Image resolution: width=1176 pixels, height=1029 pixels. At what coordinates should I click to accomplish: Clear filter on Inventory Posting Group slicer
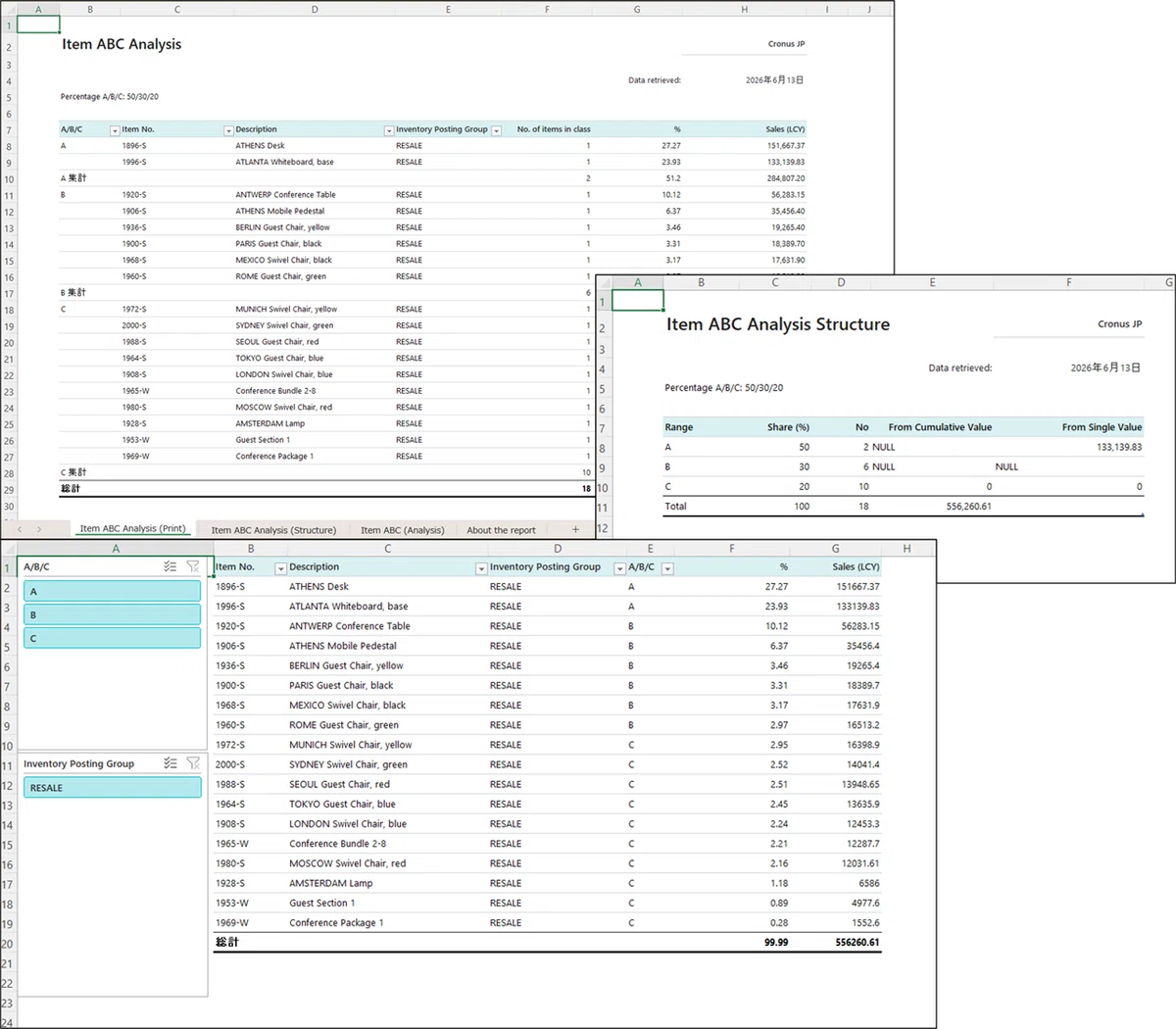point(193,763)
